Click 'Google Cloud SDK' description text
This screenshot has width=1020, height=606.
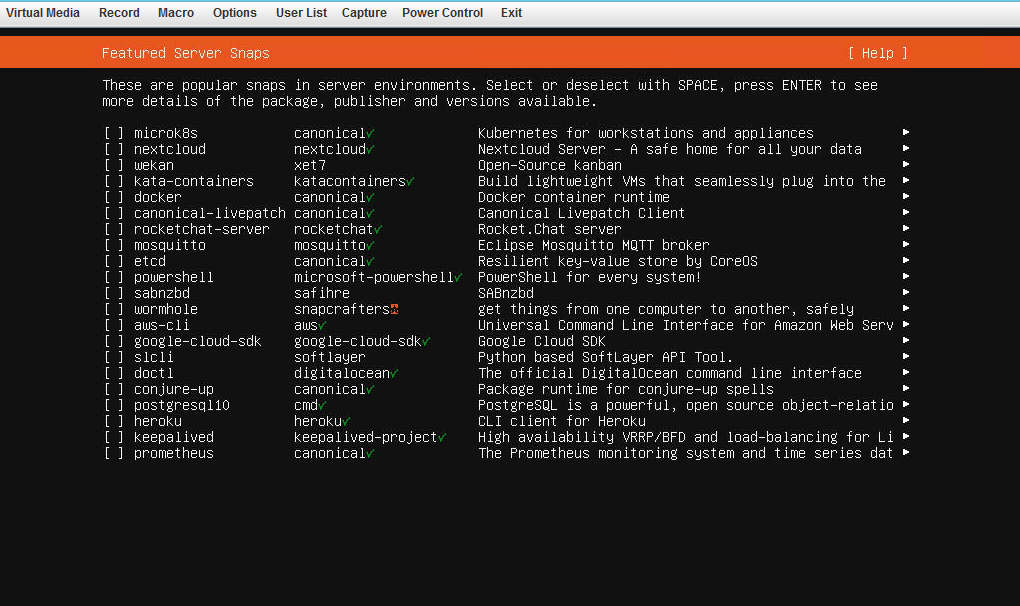pos(541,341)
